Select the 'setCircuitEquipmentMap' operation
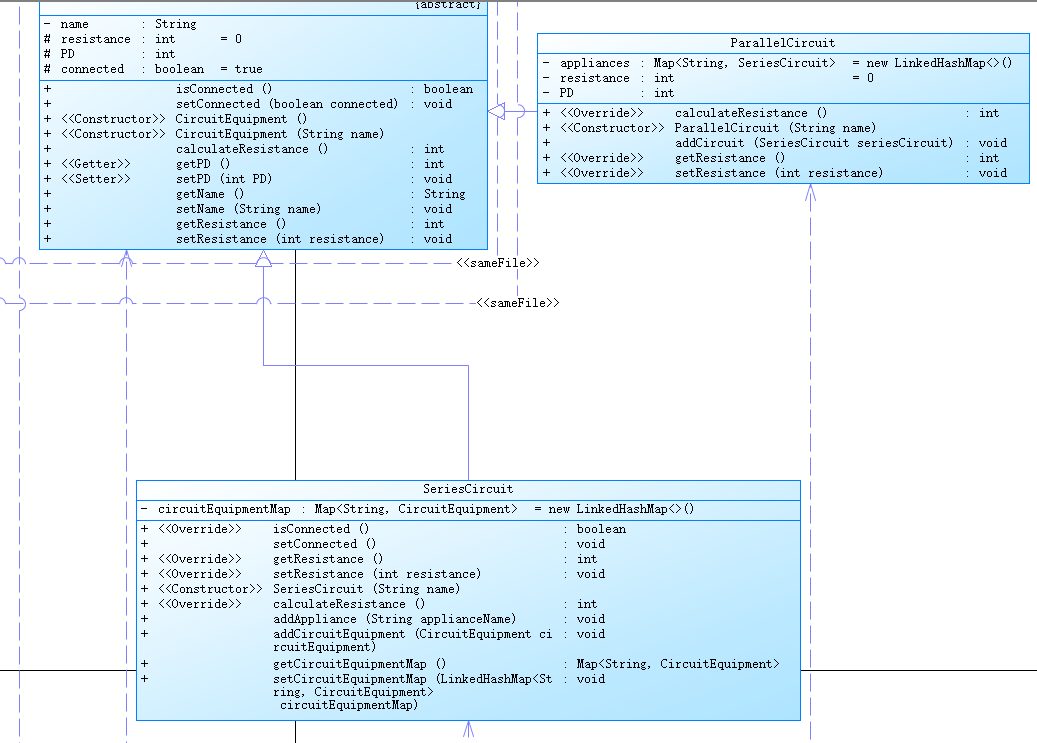The height and width of the screenshot is (743, 1037). click(x=372, y=691)
